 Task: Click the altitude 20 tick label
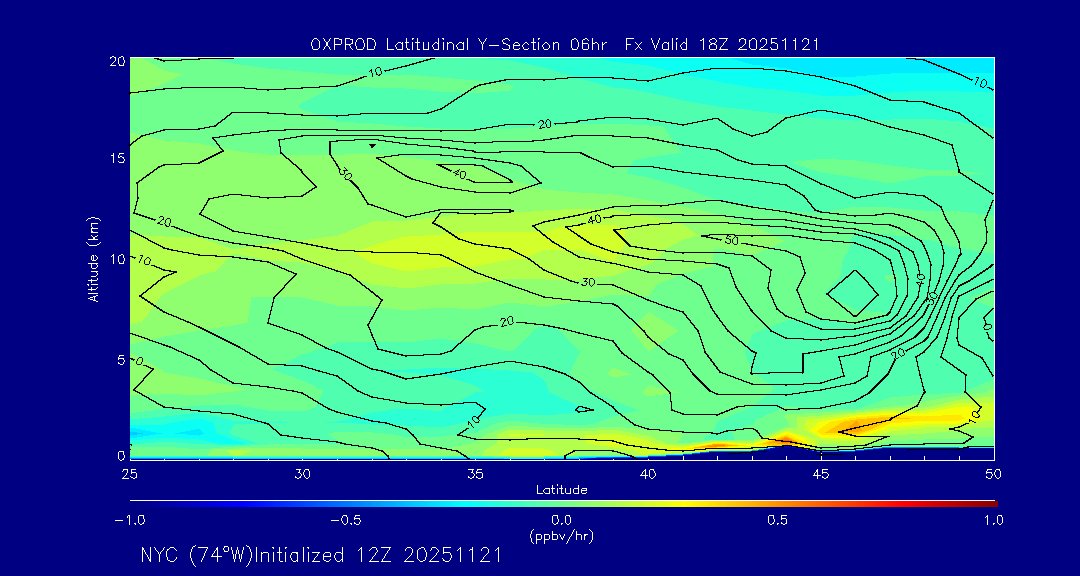tap(115, 61)
